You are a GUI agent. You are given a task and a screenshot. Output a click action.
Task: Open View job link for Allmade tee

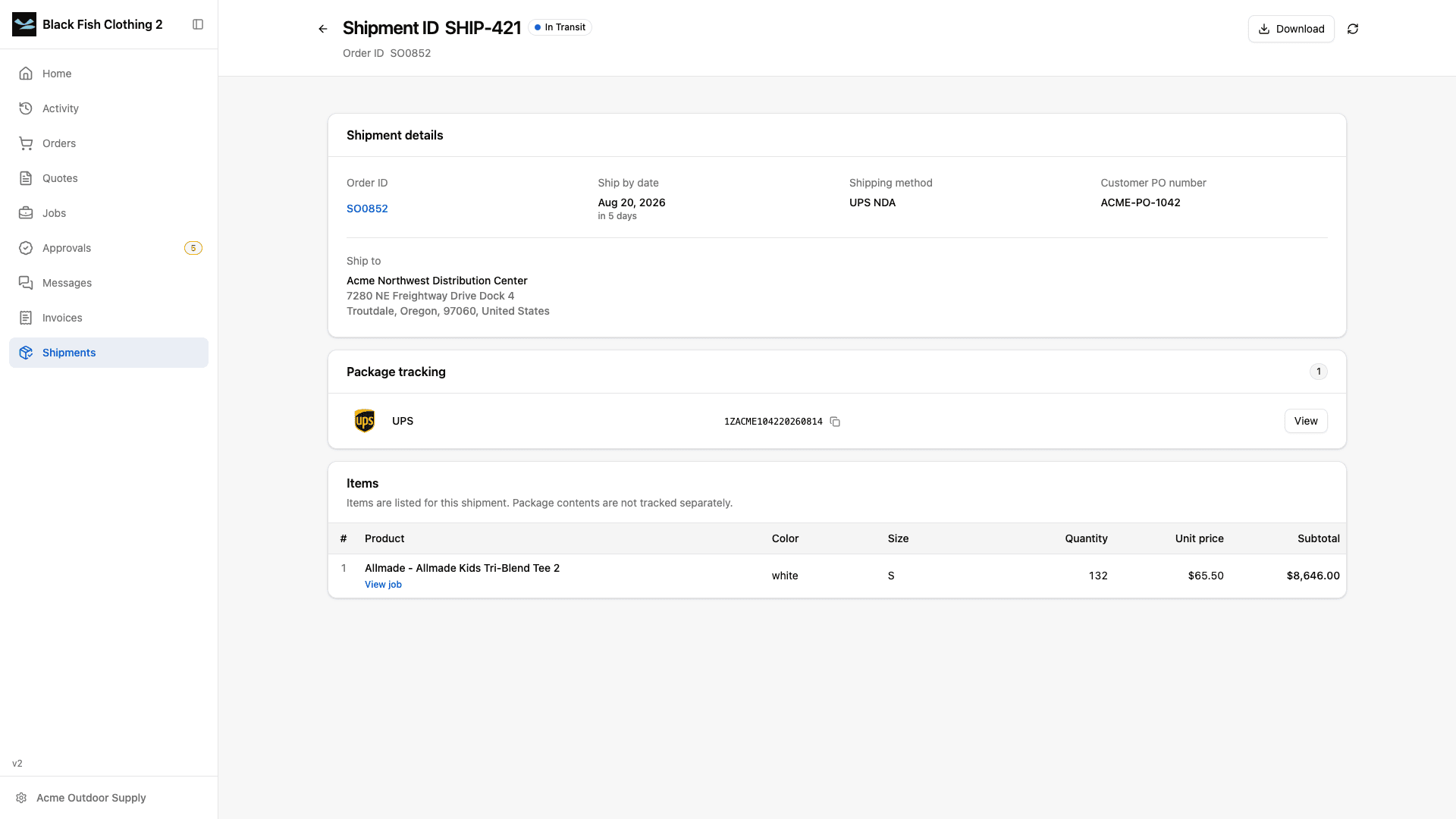383,585
